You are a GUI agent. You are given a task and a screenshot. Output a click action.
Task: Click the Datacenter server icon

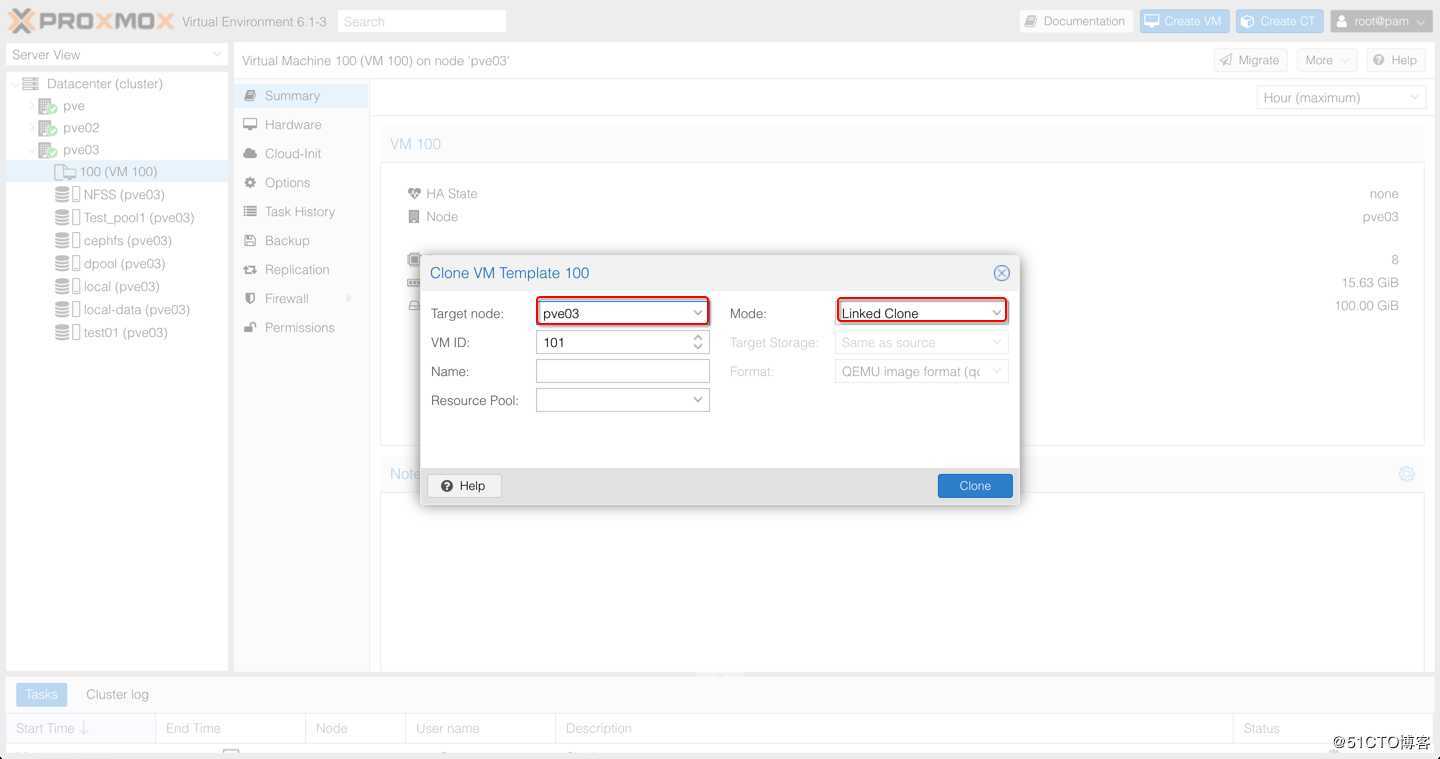[30, 84]
